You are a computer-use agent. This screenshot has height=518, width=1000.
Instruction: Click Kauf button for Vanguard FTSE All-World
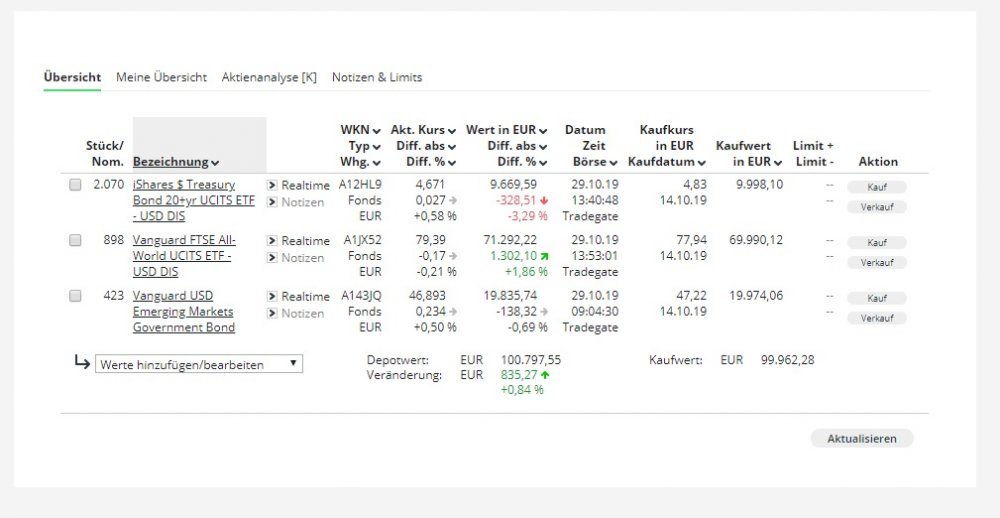point(876,243)
